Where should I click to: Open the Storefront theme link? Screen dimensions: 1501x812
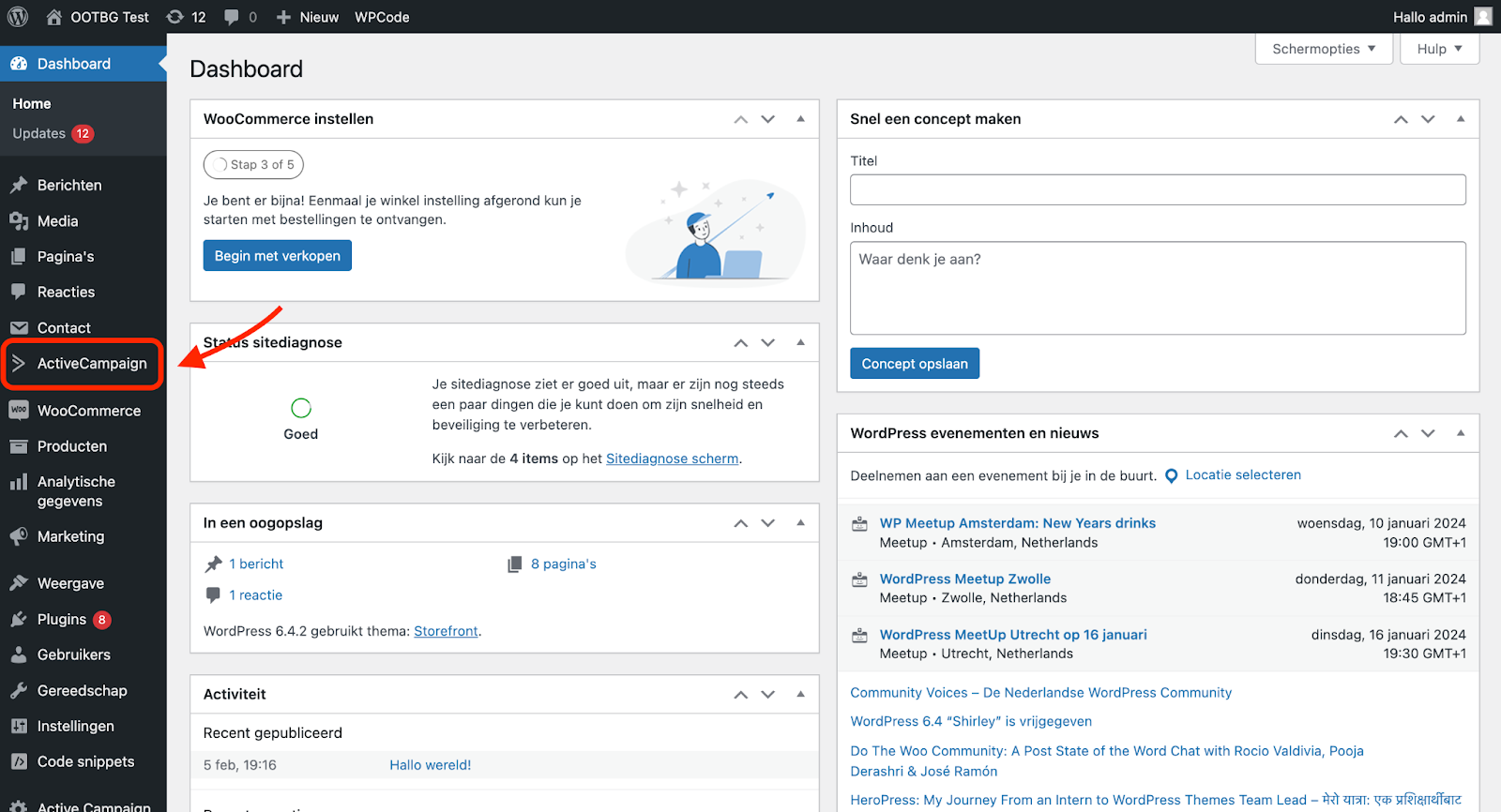pyautogui.click(x=446, y=631)
